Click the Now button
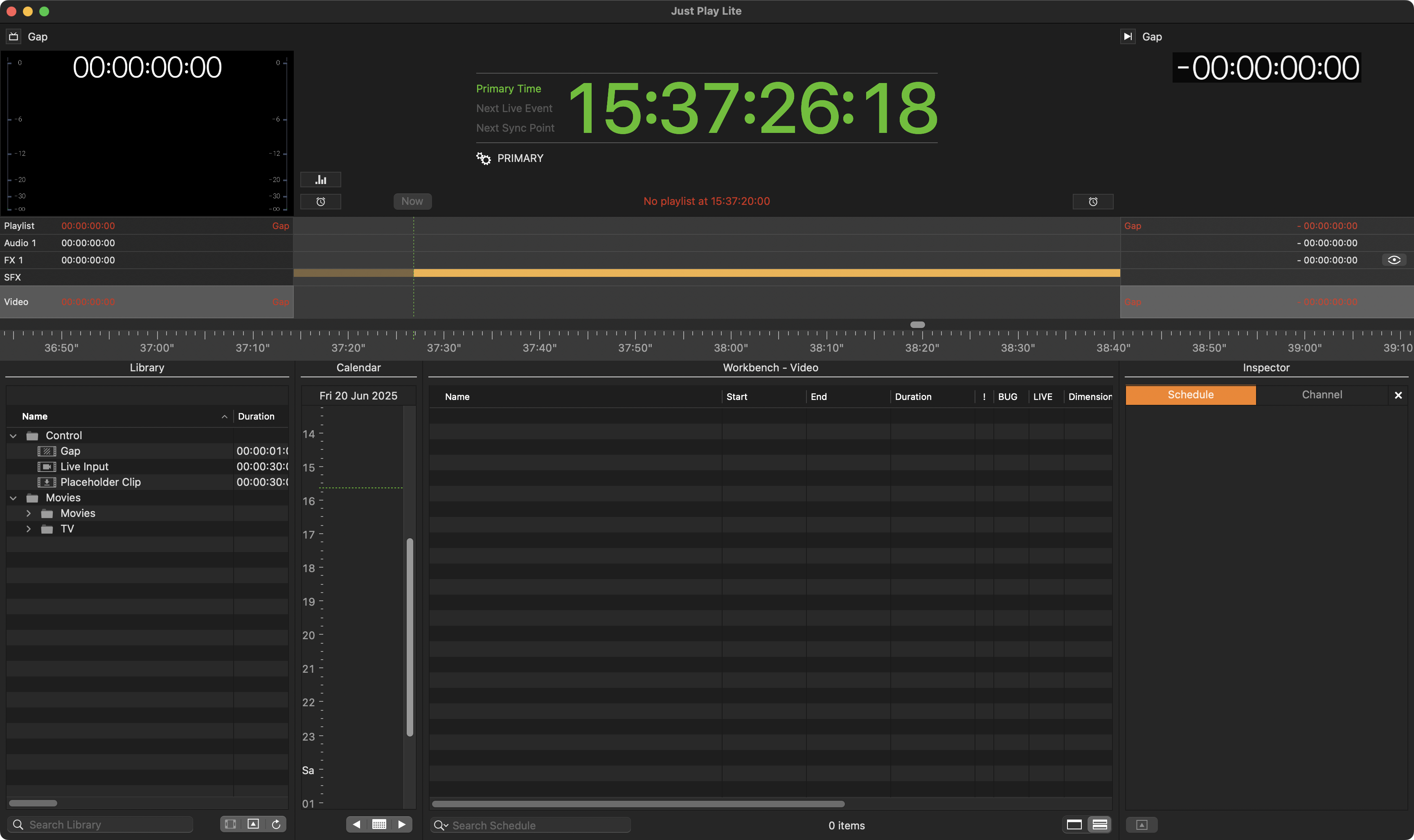1414x840 pixels. [412, 201]
